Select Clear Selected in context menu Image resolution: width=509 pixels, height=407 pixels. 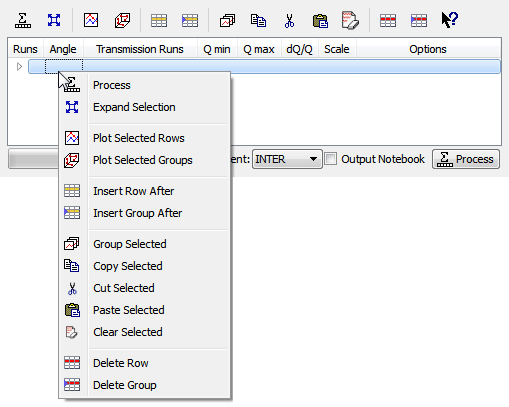tap(145, 332)
